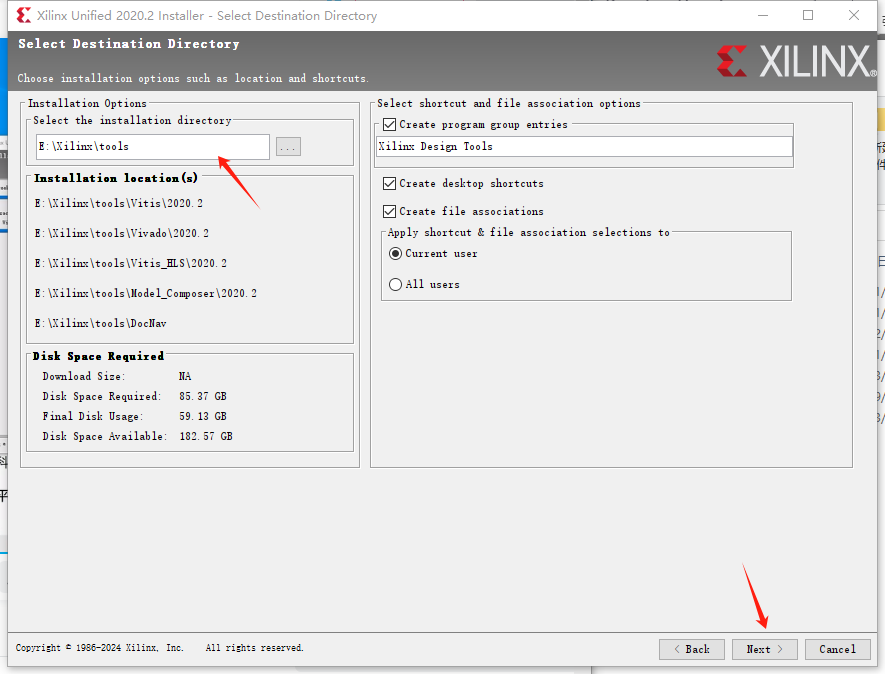The image size is (885, 674).
Task: Toggle Create file associations checkbox
Action: point(389,211)
